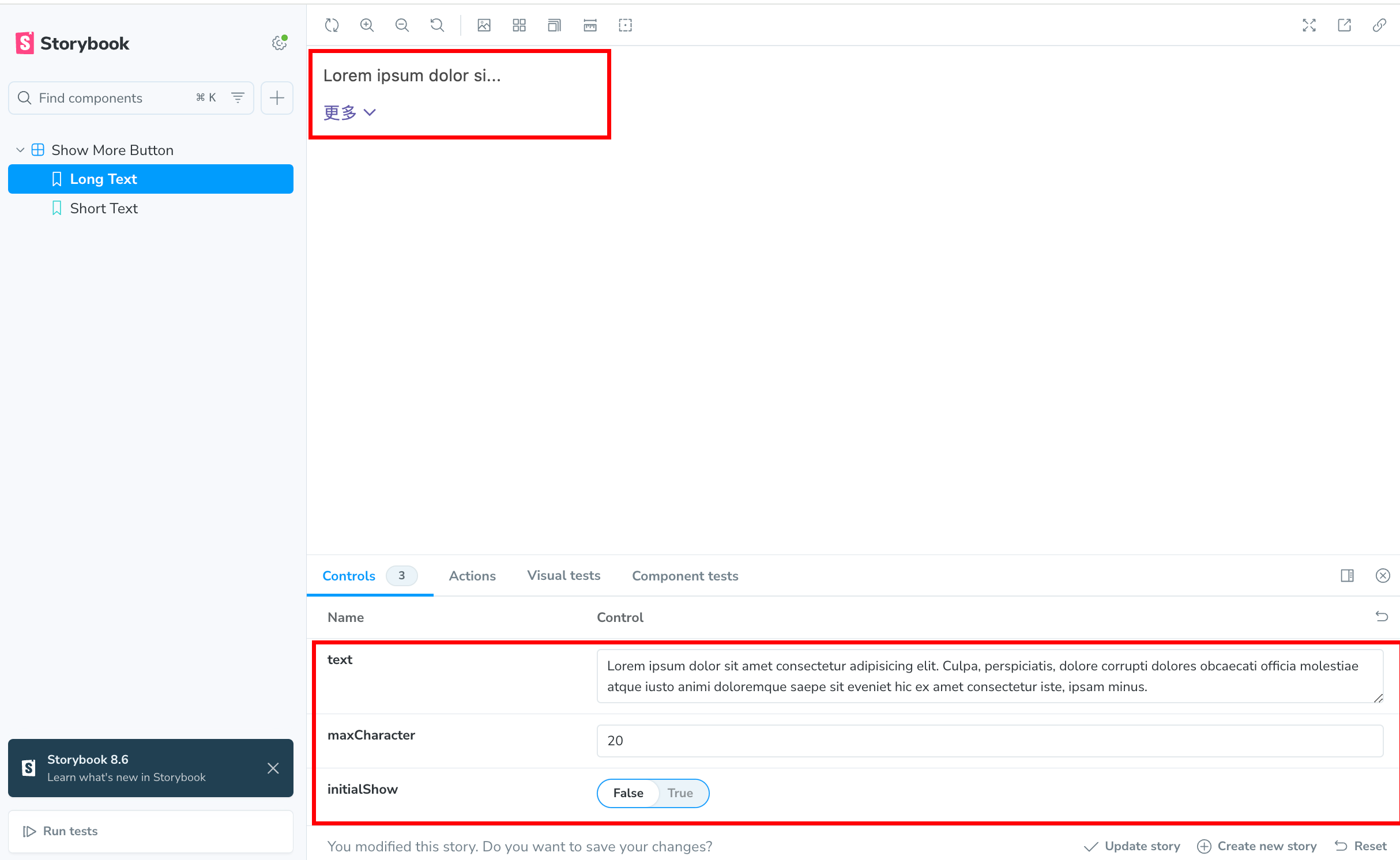Viewport: 1400px width, 860px height.
Task: Select True for initialShow
Action: point(680,793)
